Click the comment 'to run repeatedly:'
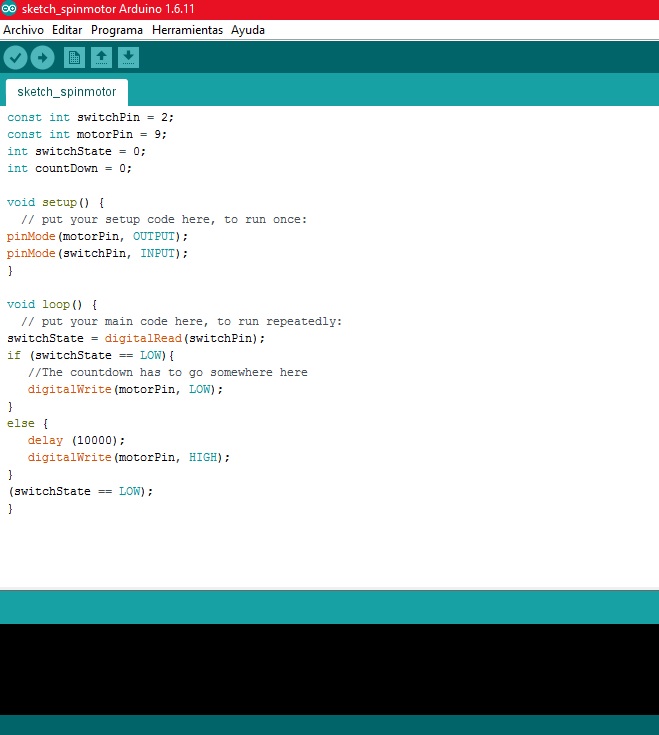The image size is (659, 735). [x=279, y=322]
